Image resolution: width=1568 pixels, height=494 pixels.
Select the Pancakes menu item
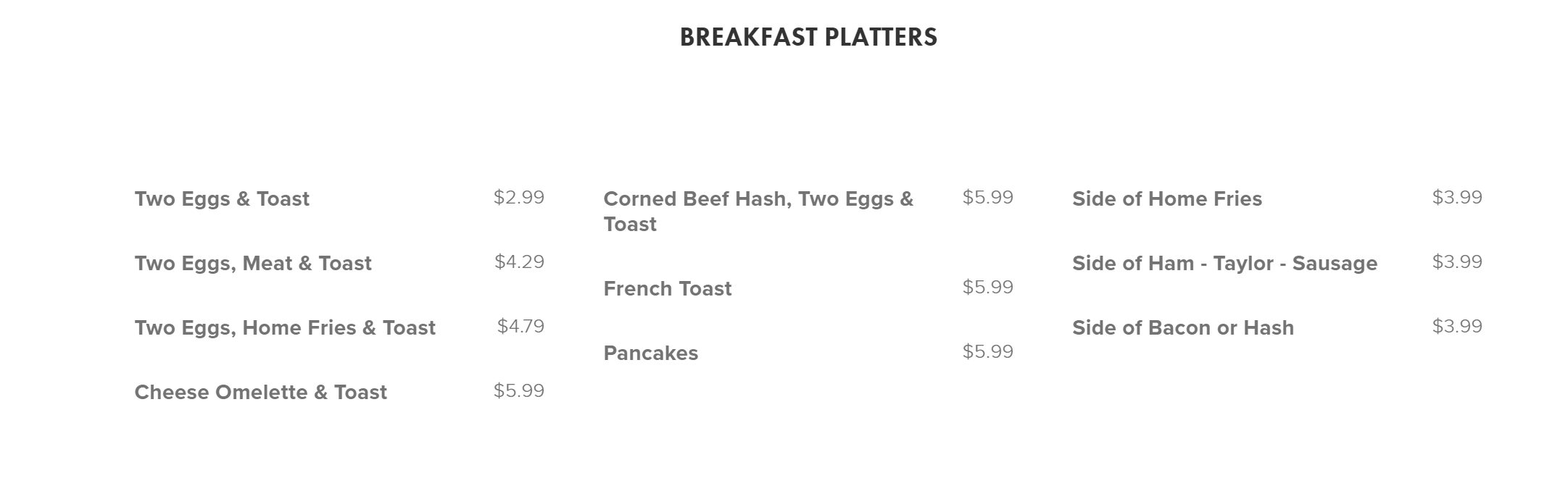[x=651, y=353]
